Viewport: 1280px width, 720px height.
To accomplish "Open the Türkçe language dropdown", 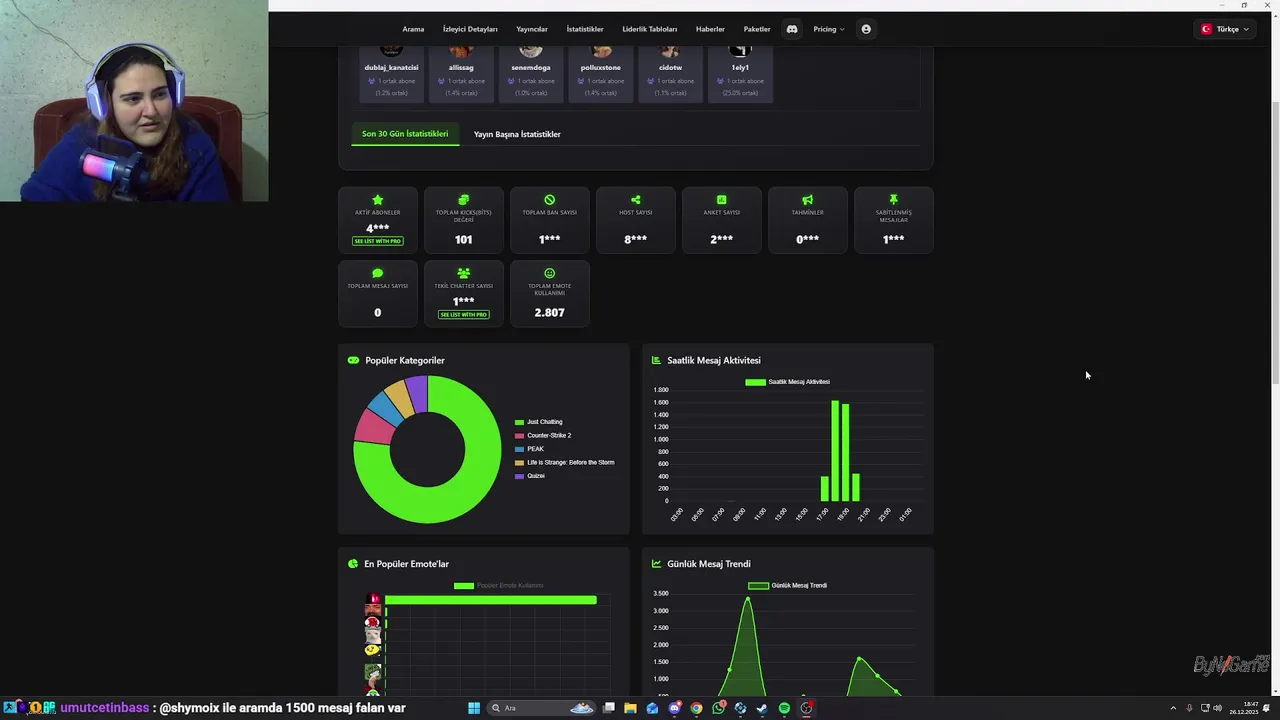I will pos(1225,29).
